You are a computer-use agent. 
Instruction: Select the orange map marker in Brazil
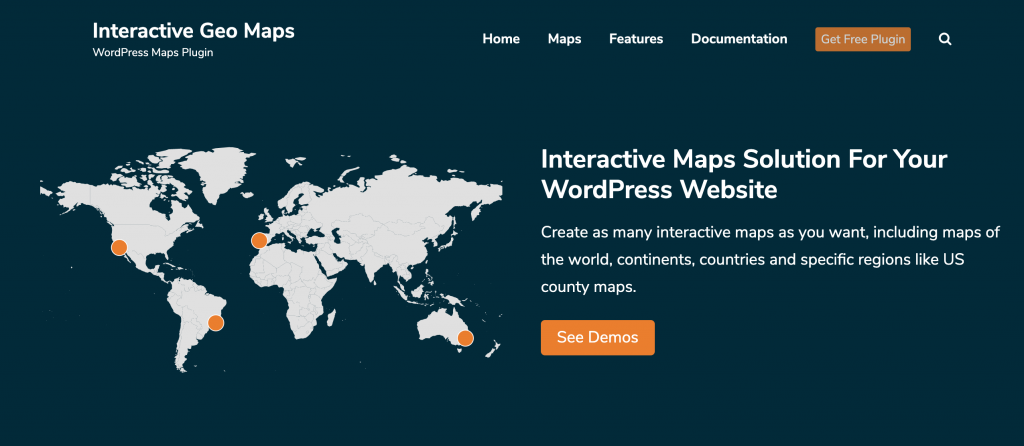point(216,323)
